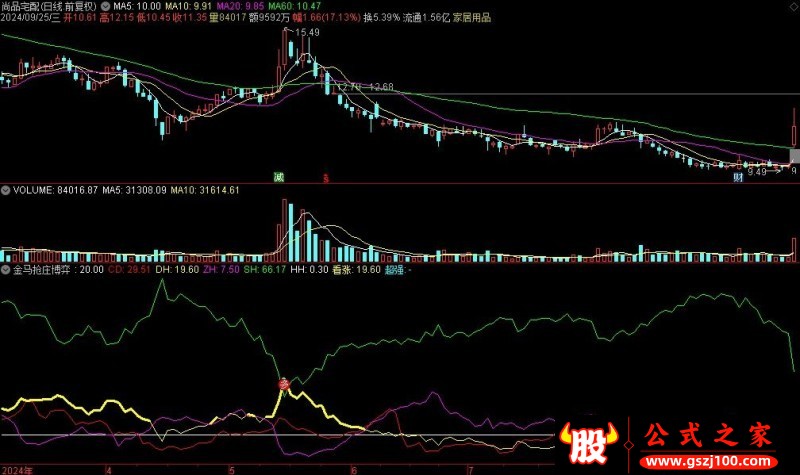Click the float shares 流通1.56亿
The image size is (800, 475).
427,18
